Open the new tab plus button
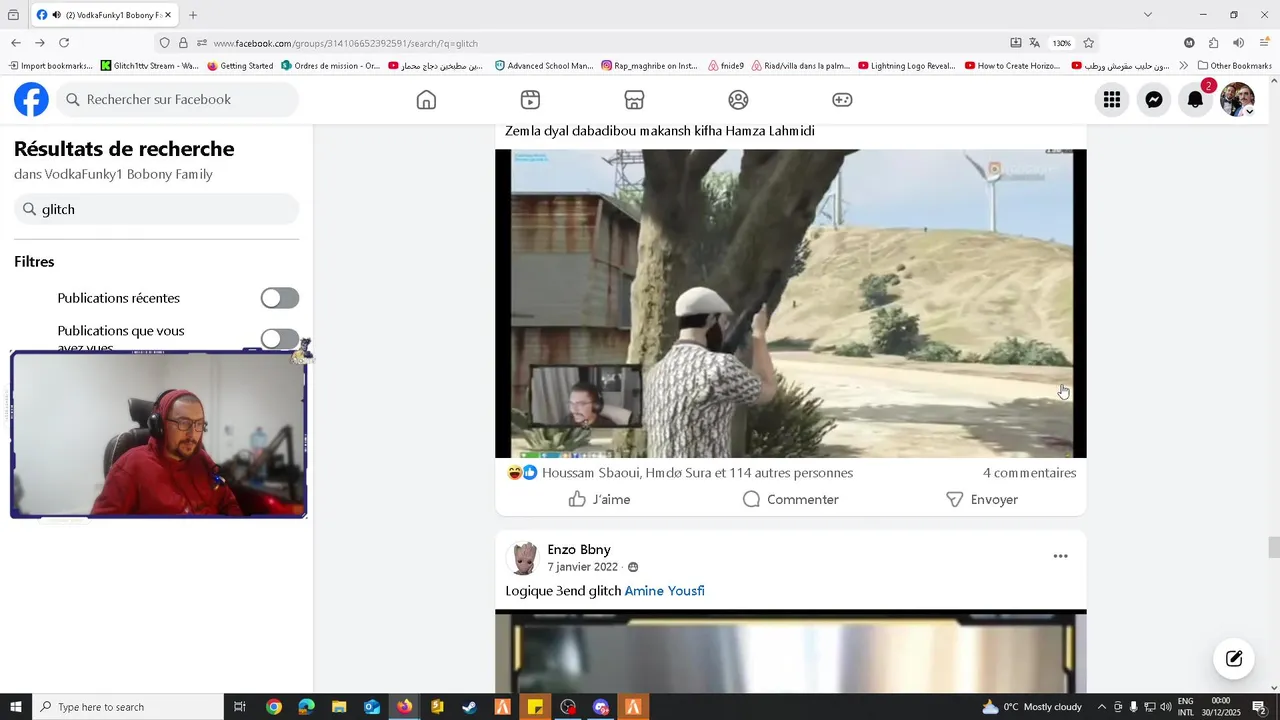Image resolution: width=1280 pixels, height=720 pixels. [193, 15]
